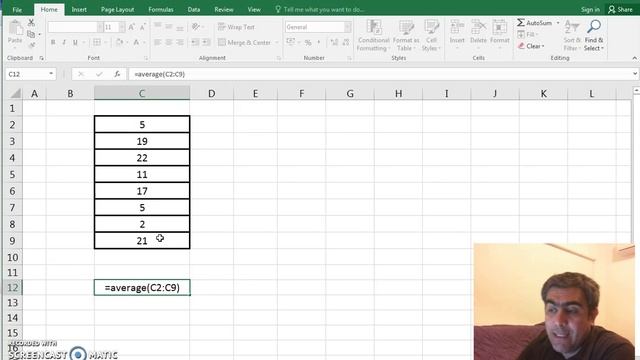Decrease font size with smaller A icon
Image resolution: width=640 pixels, height=360 pixels.
click(x=142, y=27)
